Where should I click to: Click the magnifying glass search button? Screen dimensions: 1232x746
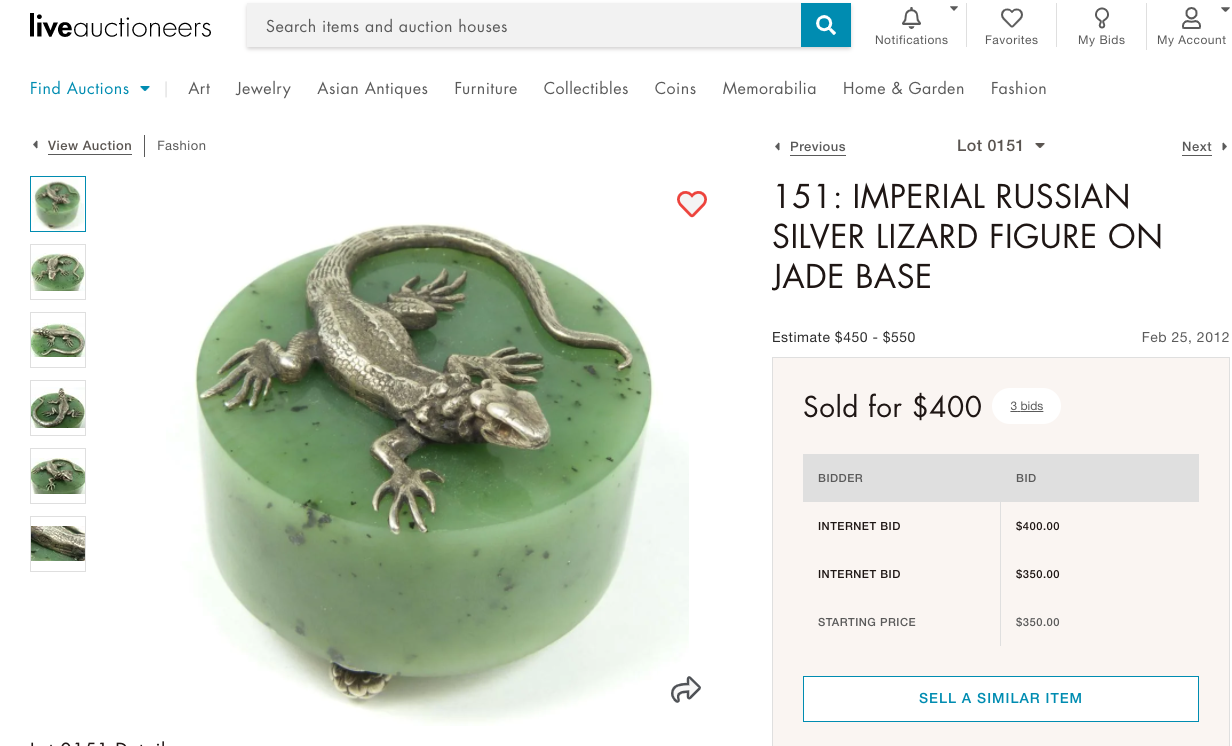[x=825, y=26]
